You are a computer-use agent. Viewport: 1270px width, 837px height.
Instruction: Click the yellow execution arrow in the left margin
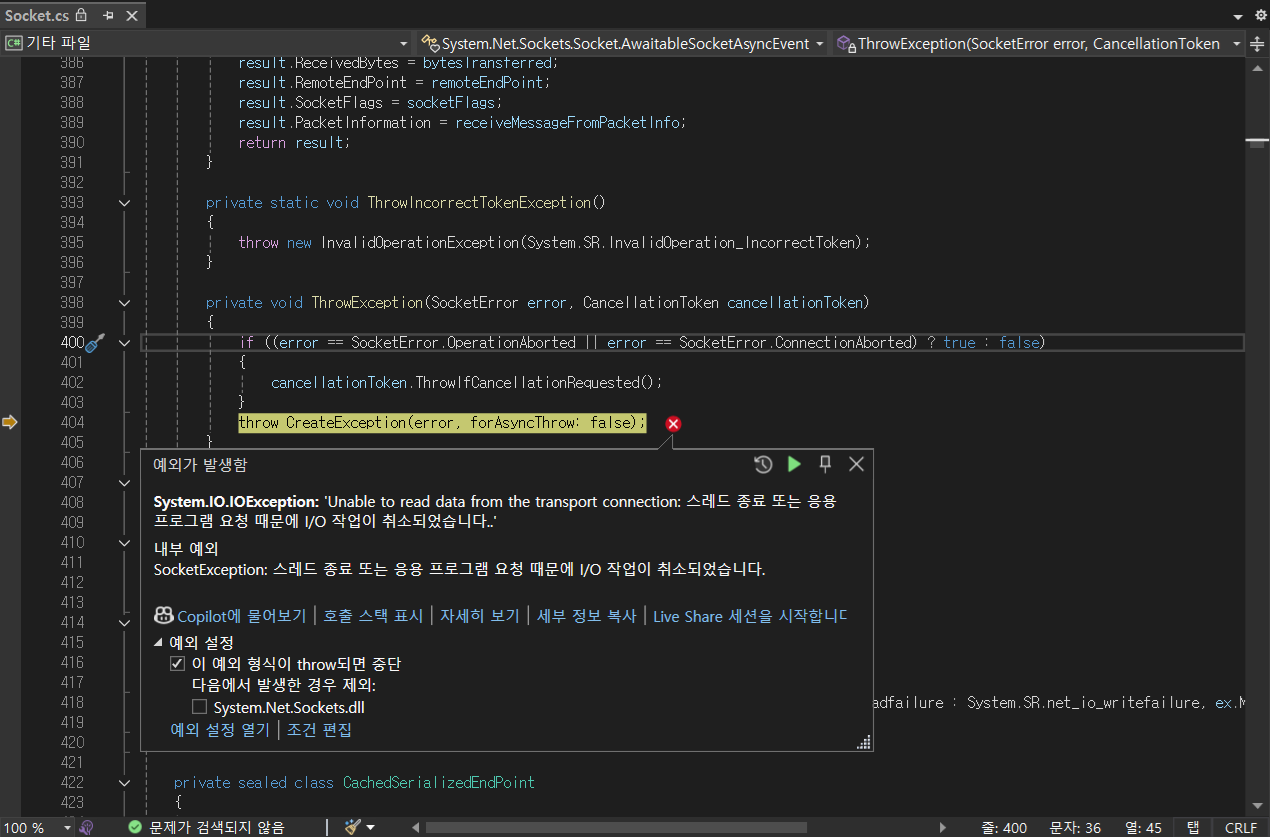(x=11, y=422)
